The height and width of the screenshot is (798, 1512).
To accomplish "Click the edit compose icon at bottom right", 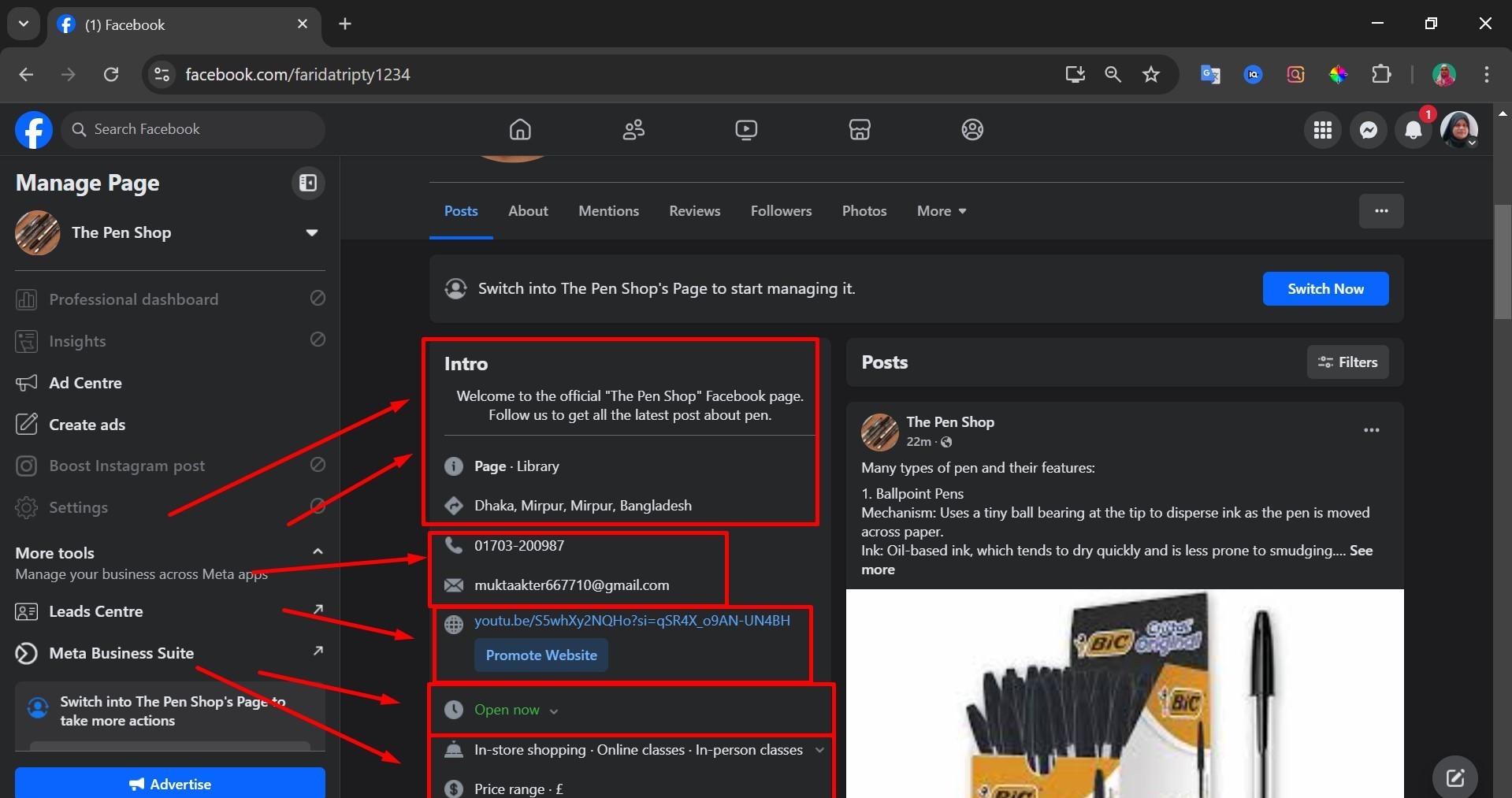I will pos(1454,778).
